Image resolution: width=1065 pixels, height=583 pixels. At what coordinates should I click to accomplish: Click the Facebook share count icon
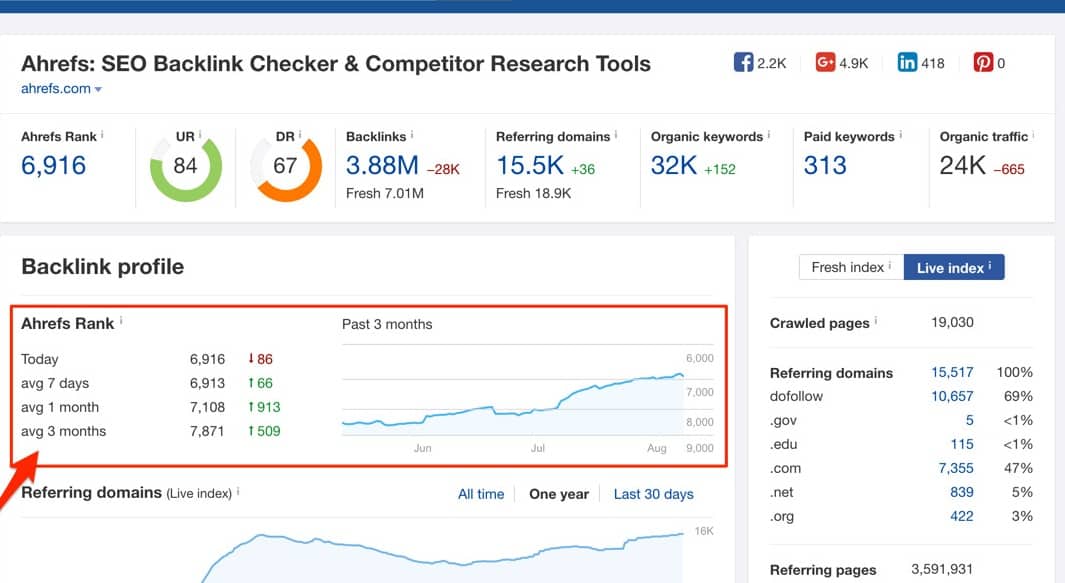[743, 63]
